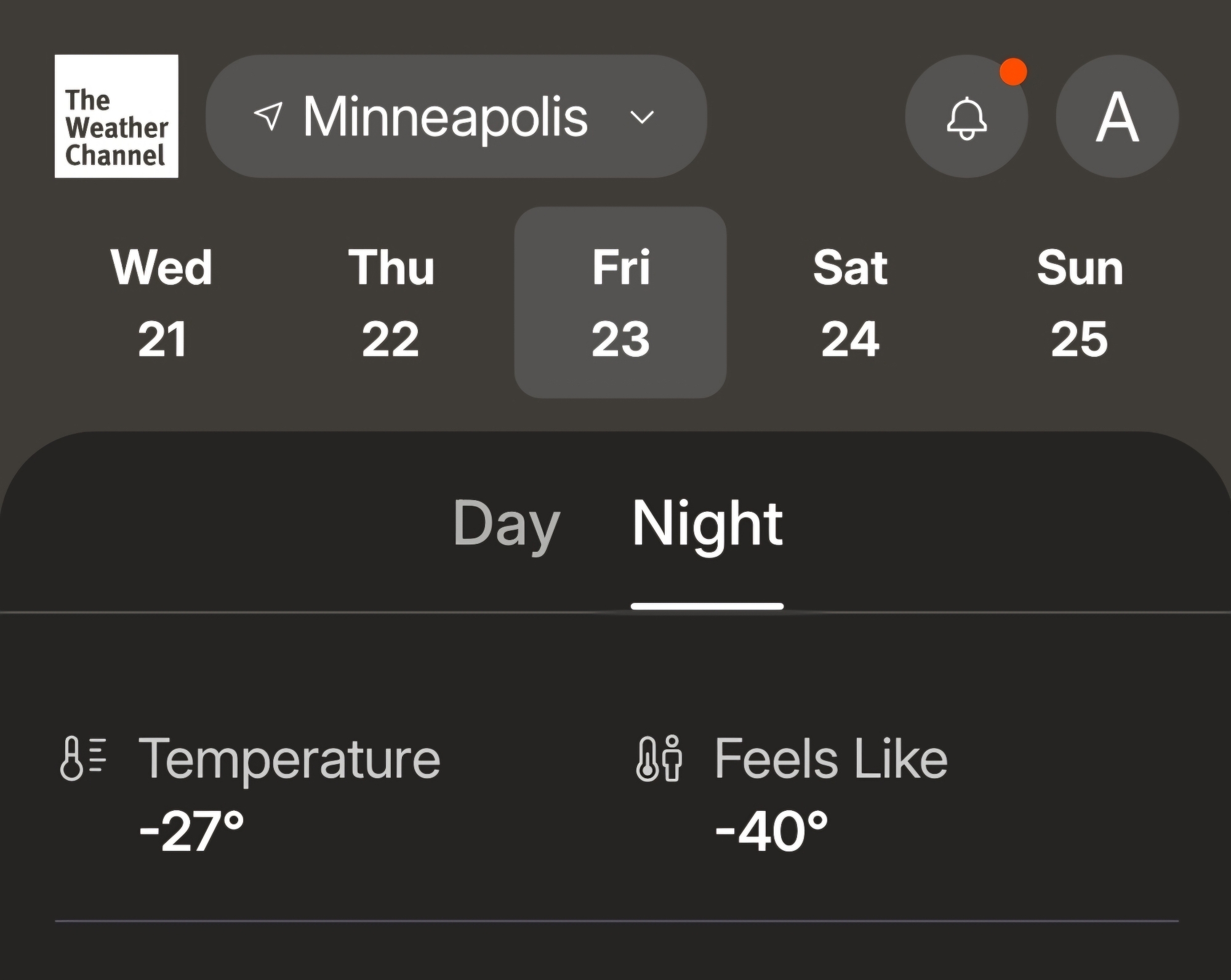Expand the Minneapolis location chevron

point(642,117)
